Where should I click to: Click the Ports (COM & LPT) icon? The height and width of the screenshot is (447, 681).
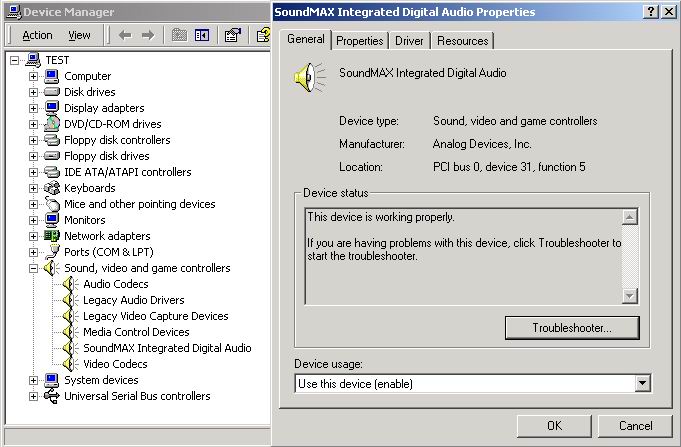[x=53, y=252]
